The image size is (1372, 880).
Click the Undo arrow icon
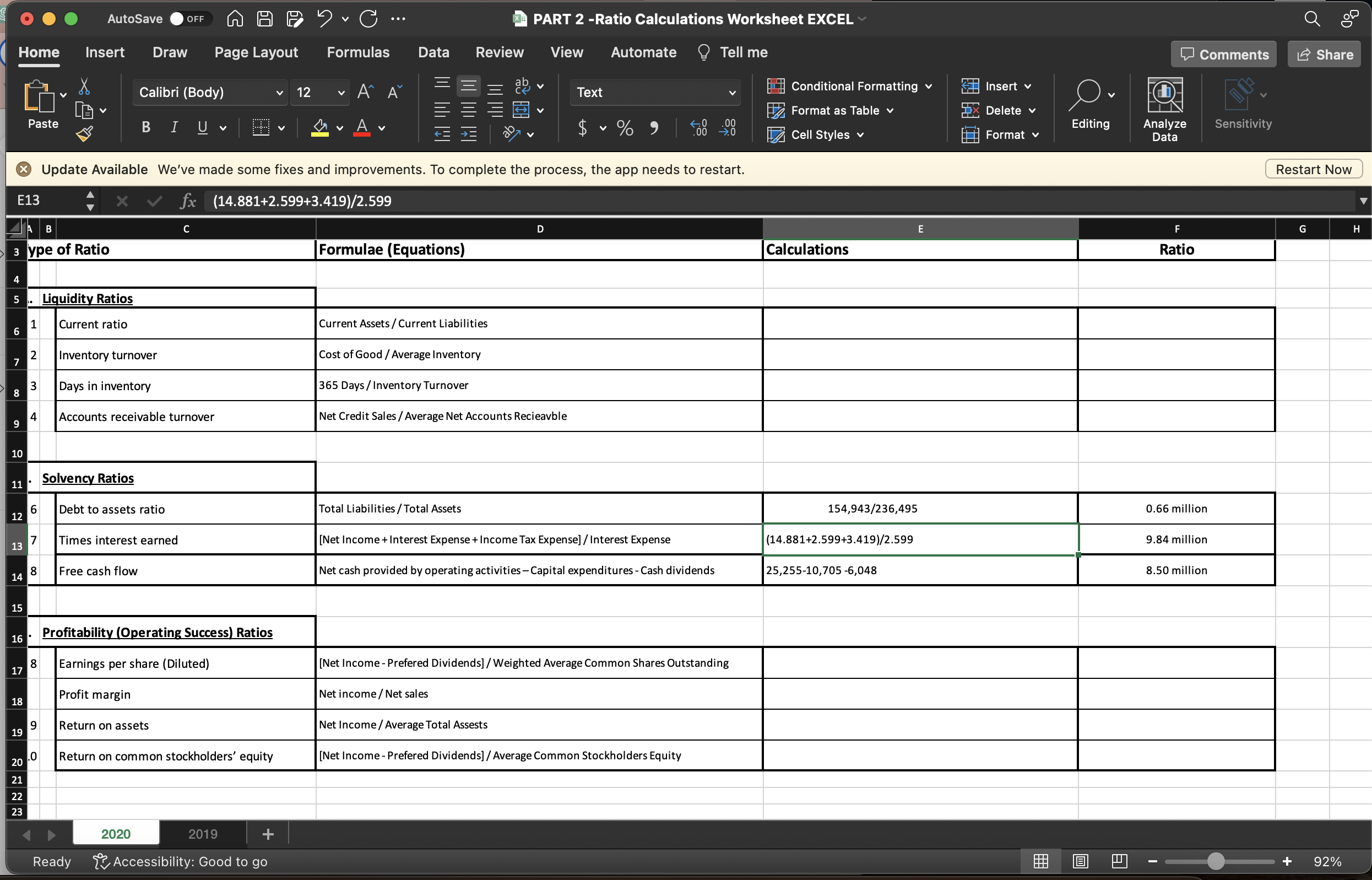click(324, 19)
